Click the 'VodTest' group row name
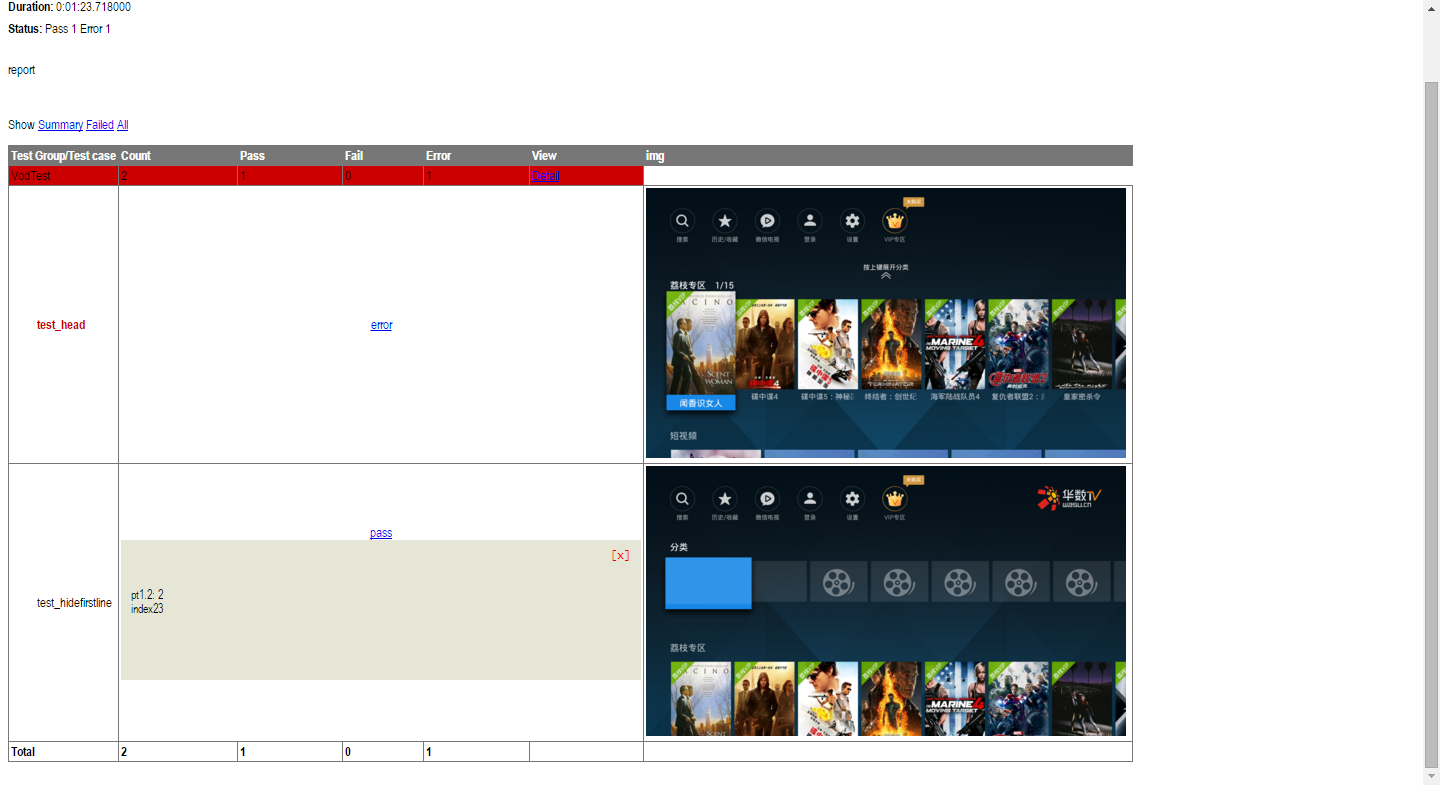The image size is (1440, 785). pyautogui.click(x=30, y=176)
